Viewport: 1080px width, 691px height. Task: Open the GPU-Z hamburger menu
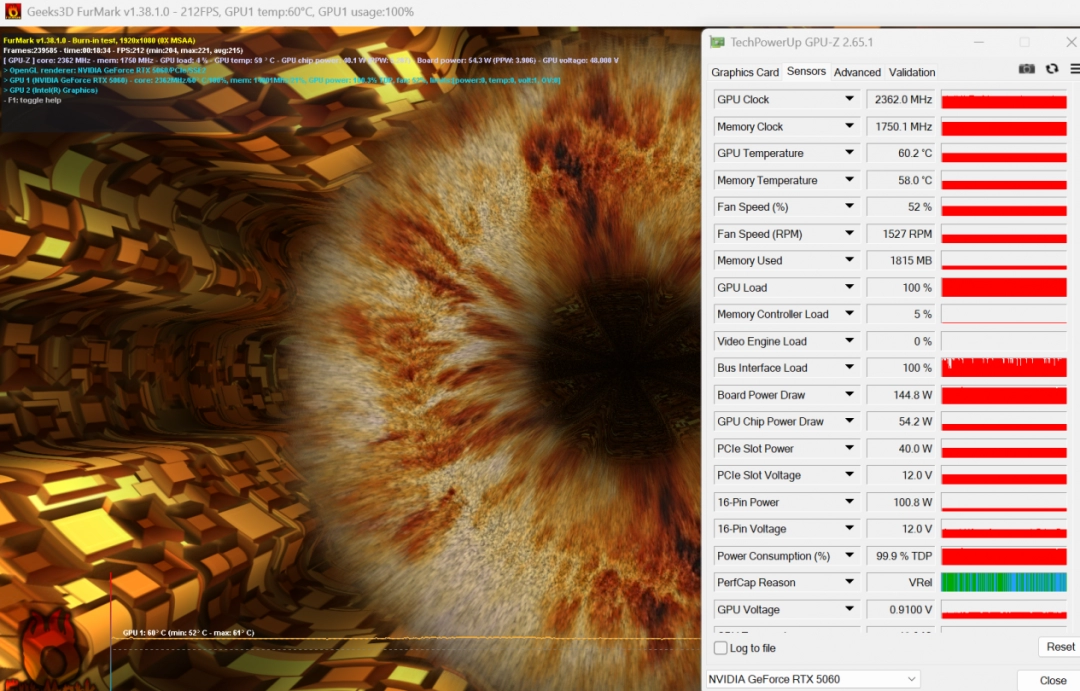(x=1075, y=69)
